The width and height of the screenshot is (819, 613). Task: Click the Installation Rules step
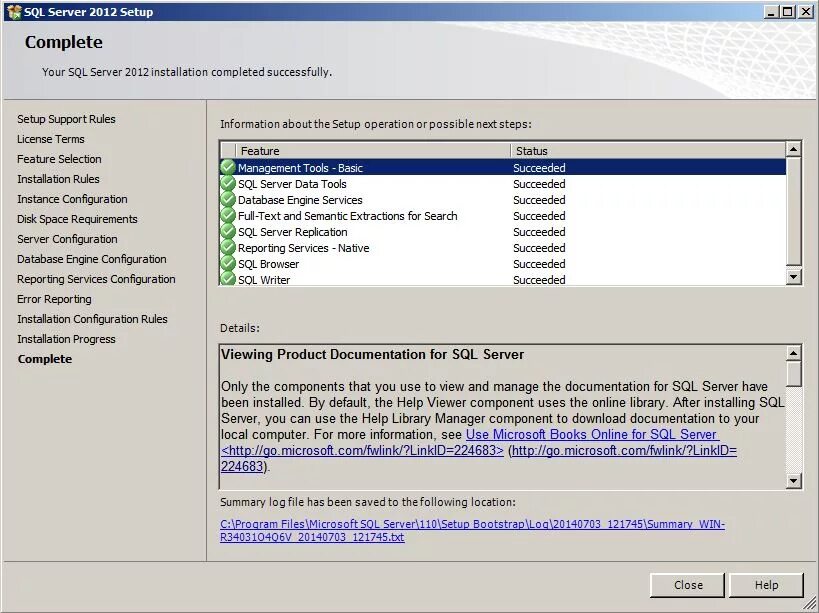(58, 179)
